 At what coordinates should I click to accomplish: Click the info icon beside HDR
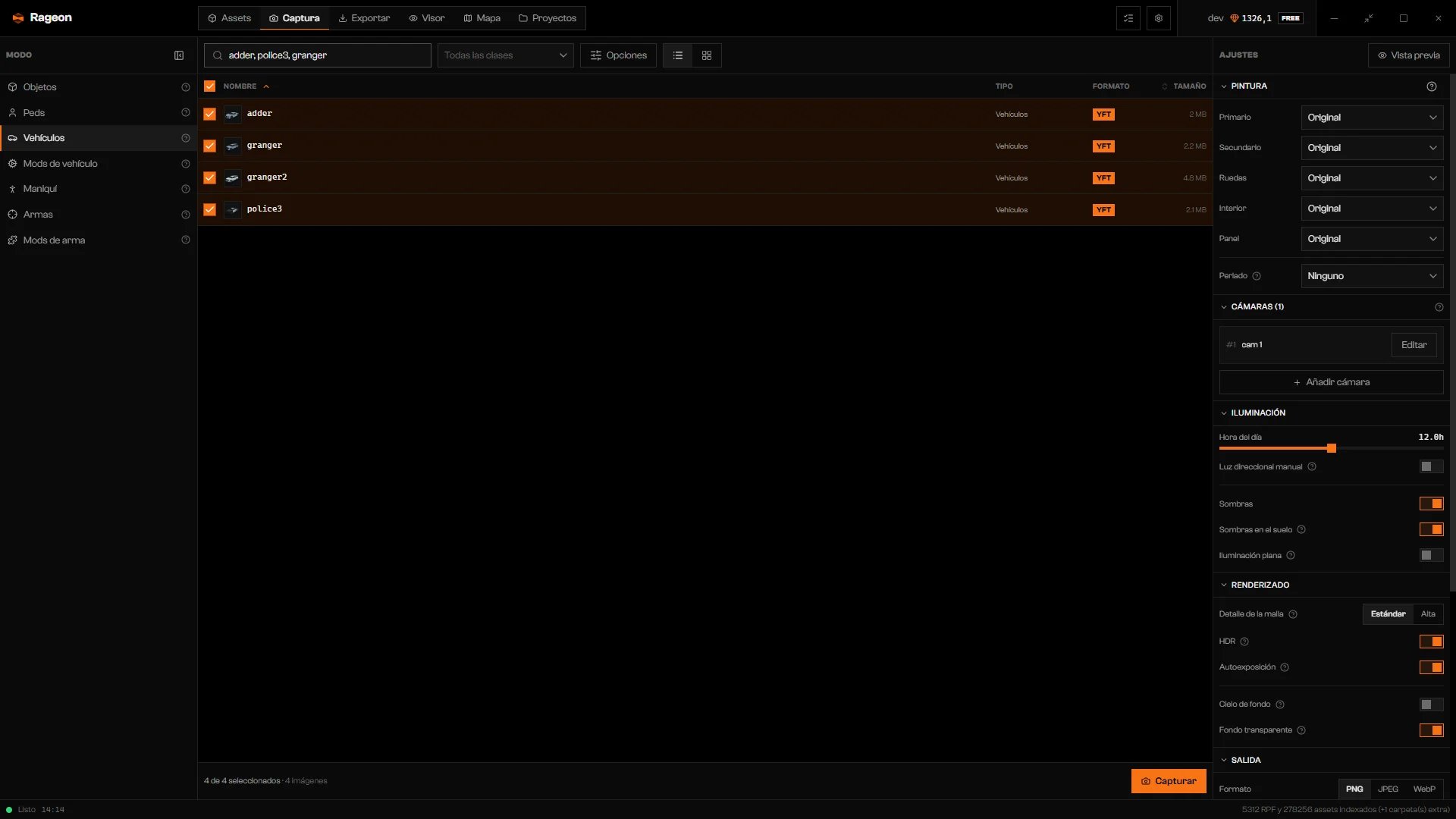tap(1244, 642)
